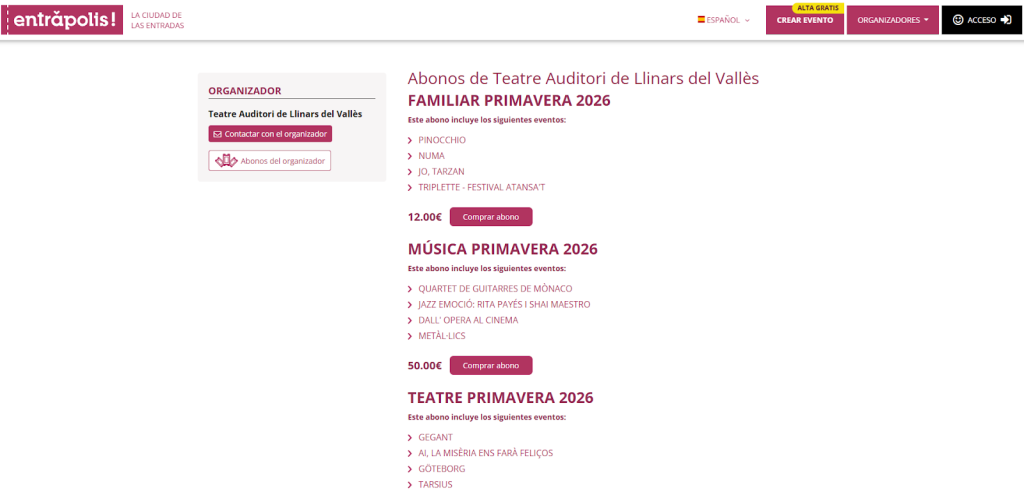Buy the Familiar Primavera 2026 abono
This screenshot has height=492, width=1024.
[490, 217]
